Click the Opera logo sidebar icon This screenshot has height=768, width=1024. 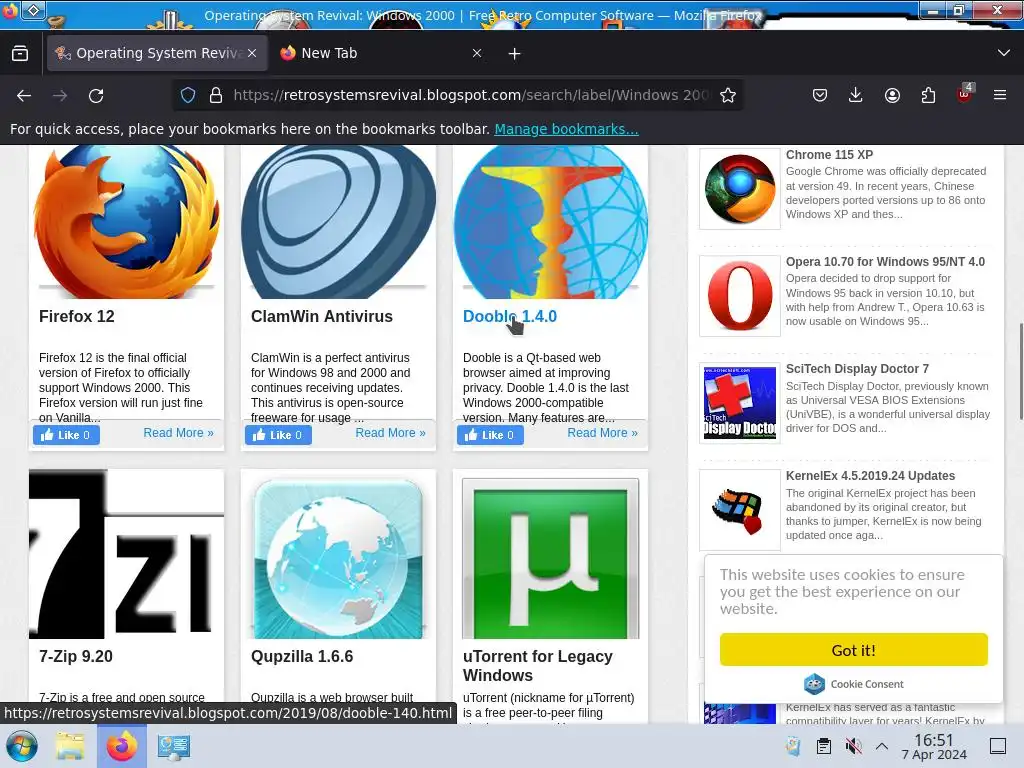coord(739,296)
